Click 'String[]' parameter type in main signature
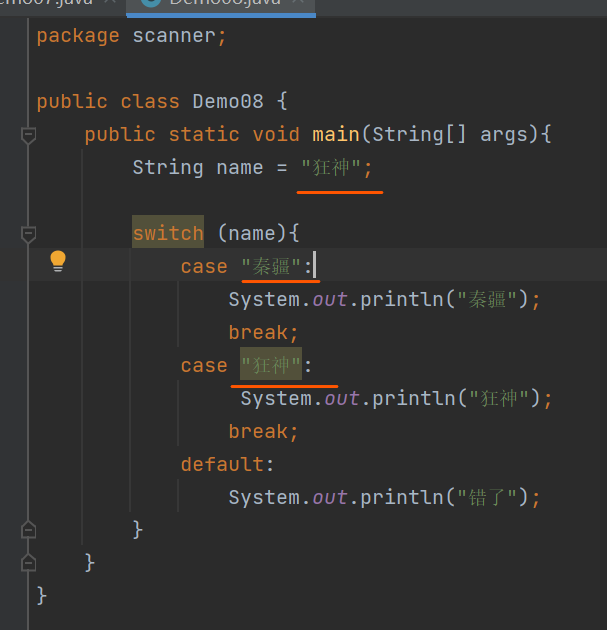Screen dimensions: 607x630 coord(419,135)
